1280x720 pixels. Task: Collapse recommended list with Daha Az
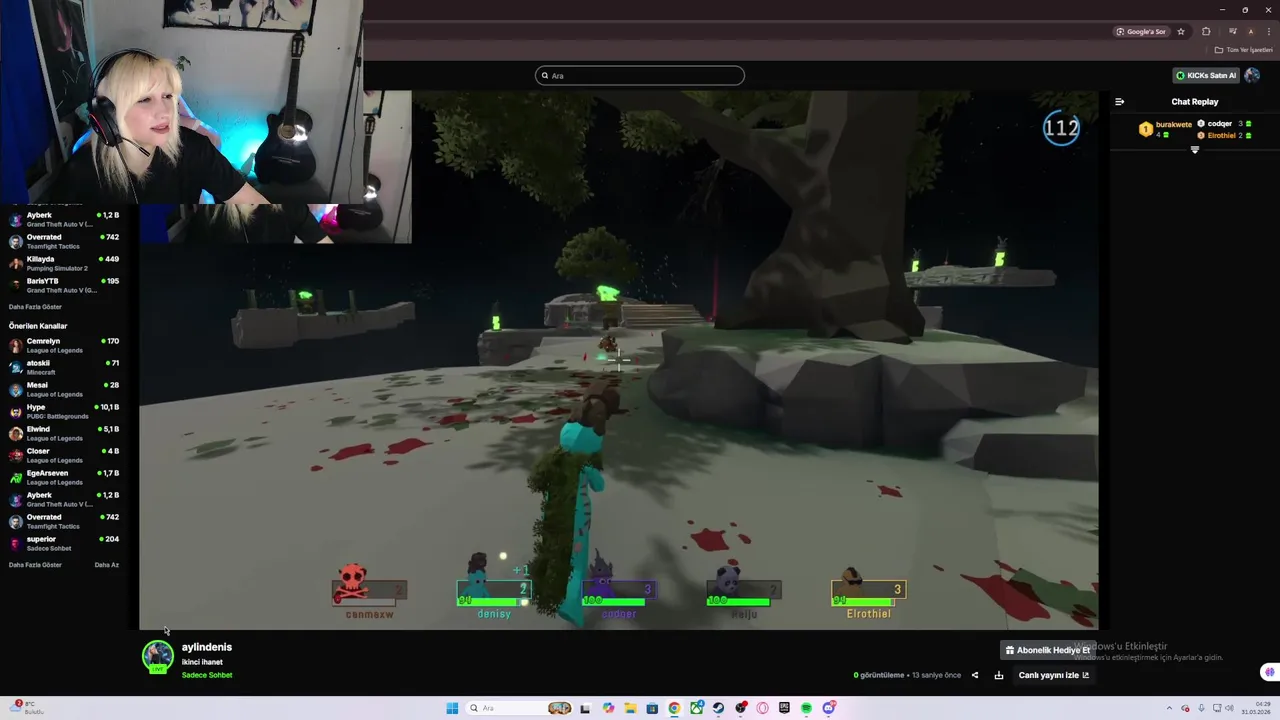106,565
